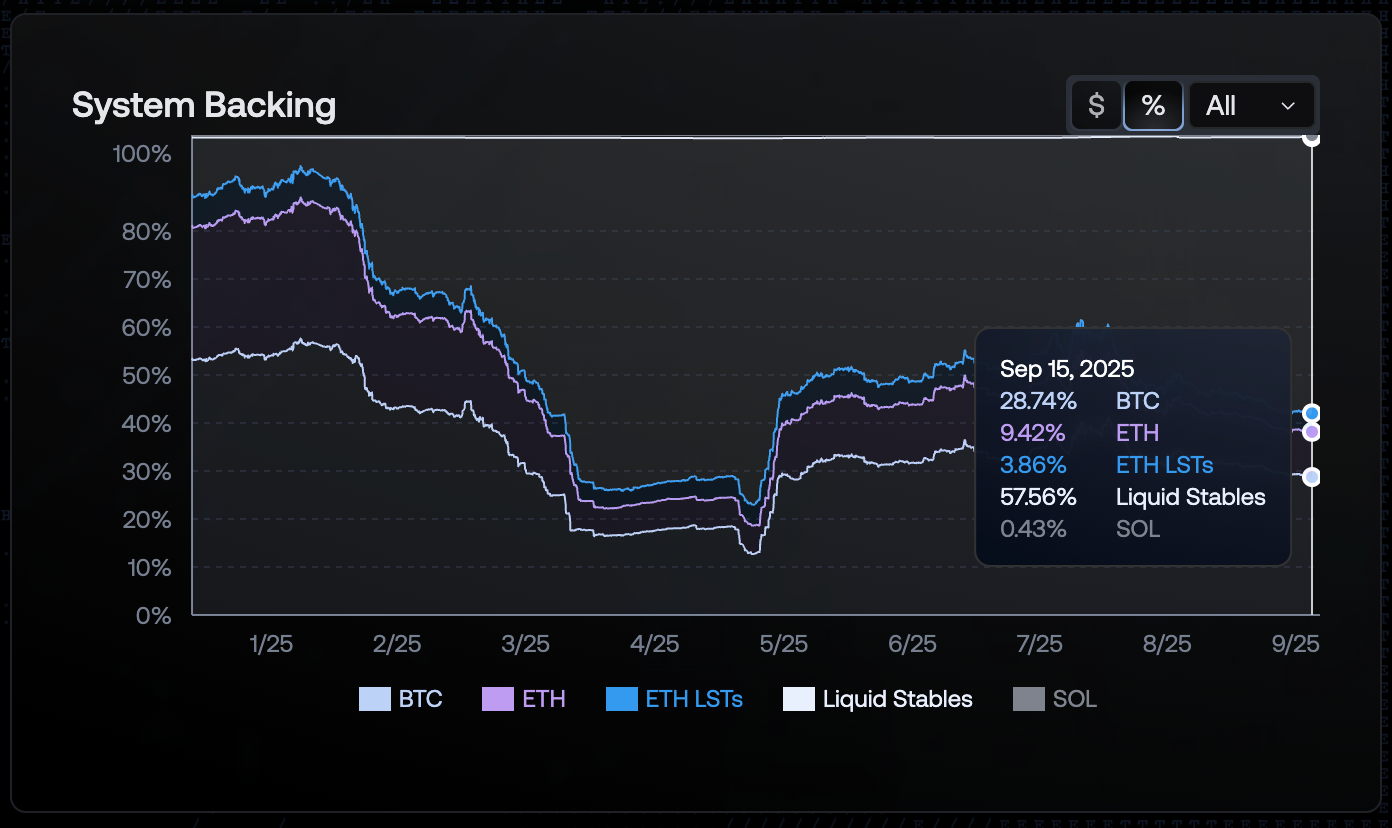
Task: Open the All time range dropdown
Action: tap(1250, 105)
